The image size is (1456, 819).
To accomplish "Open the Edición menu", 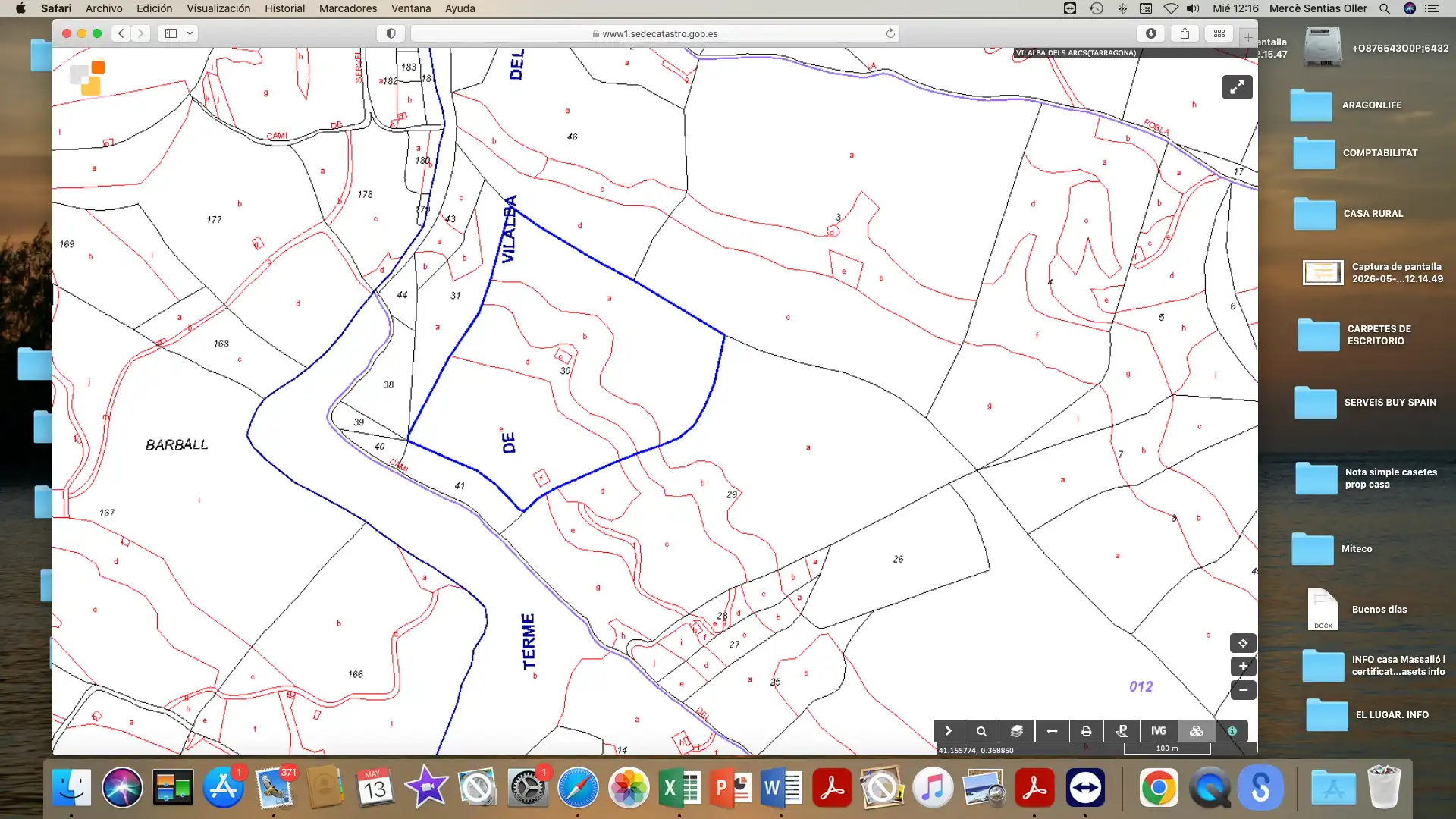I will click(x=154, y=8).
